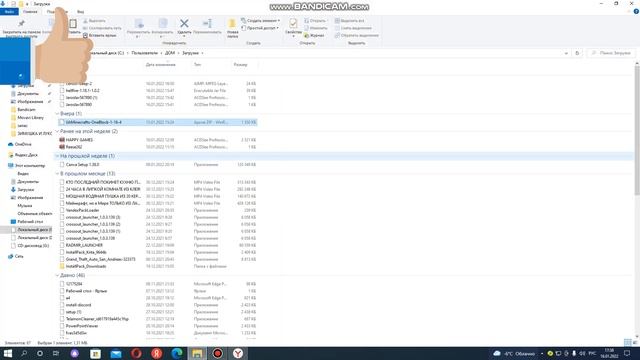Click Invert selection (Обратить выделение)
The image size is (640, 360).
click(357, 36)
